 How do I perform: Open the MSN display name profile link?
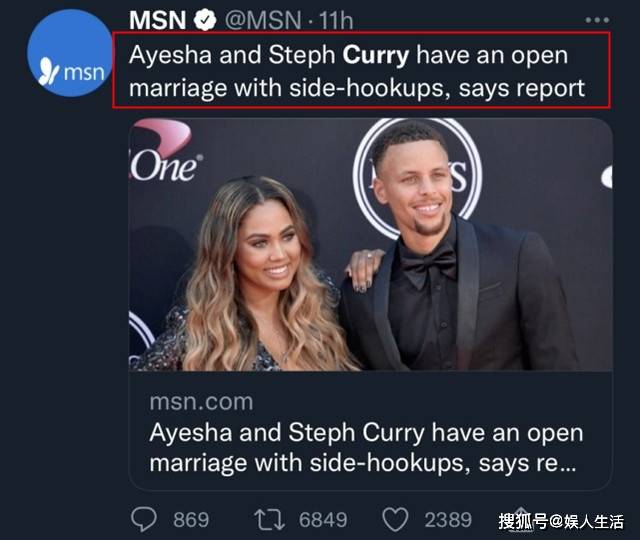click(x=158, y=20)
